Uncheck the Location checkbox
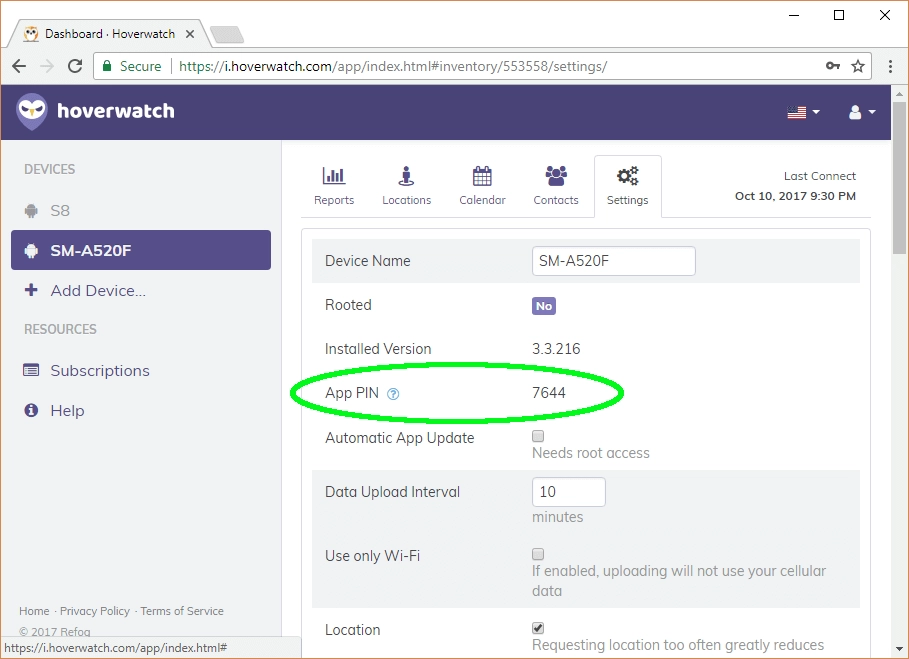909x659 pixels. pyautogui.click(x=538, y=628)
